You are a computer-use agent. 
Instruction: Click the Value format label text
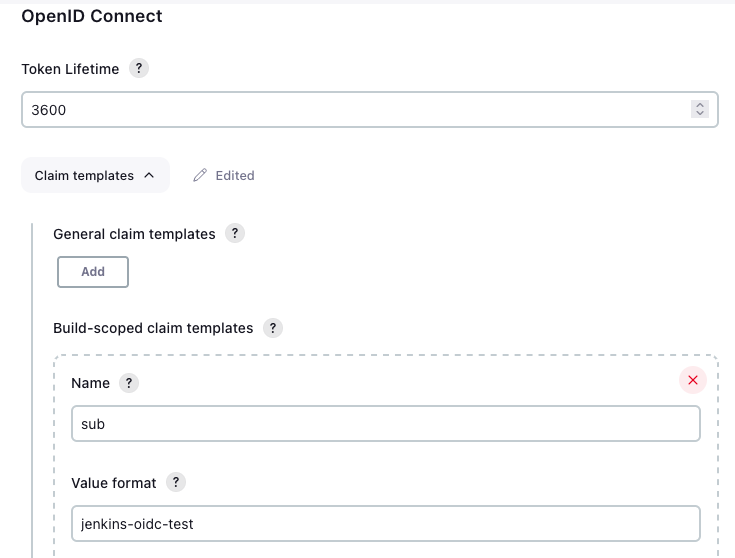coord(114,483)
